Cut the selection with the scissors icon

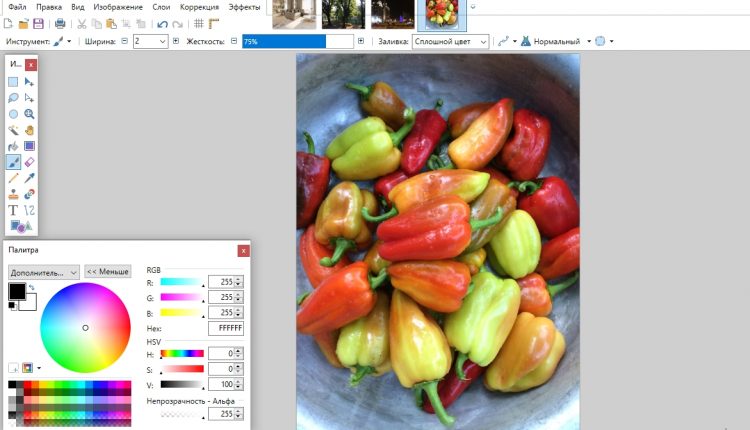(82, 23)
